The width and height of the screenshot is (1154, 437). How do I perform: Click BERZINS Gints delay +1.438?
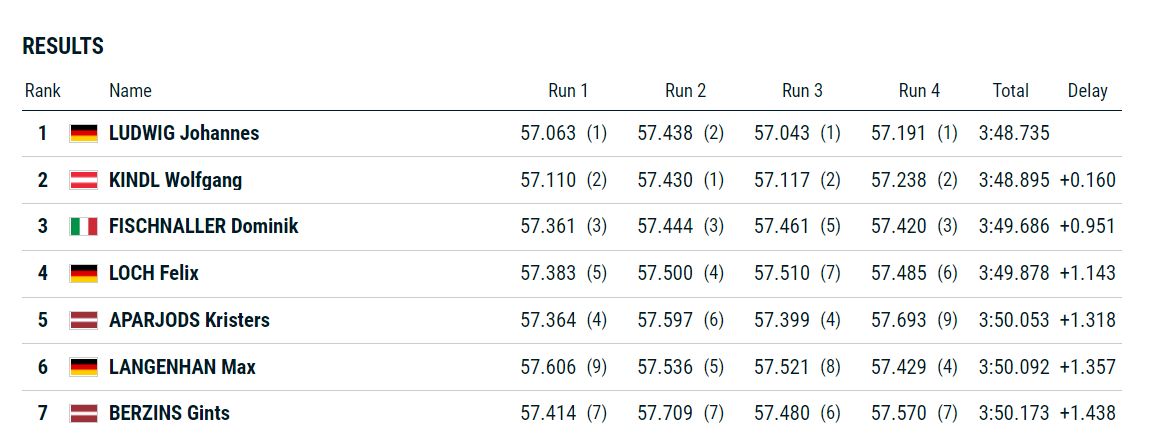[1088, 413]
